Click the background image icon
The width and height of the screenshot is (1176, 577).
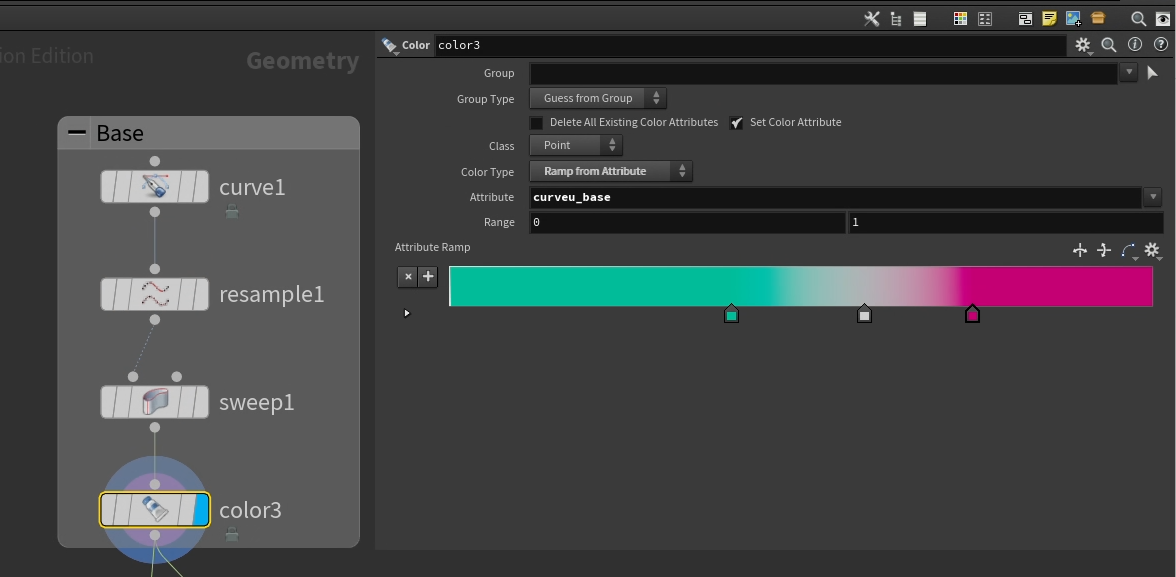tap(1074, 18)
